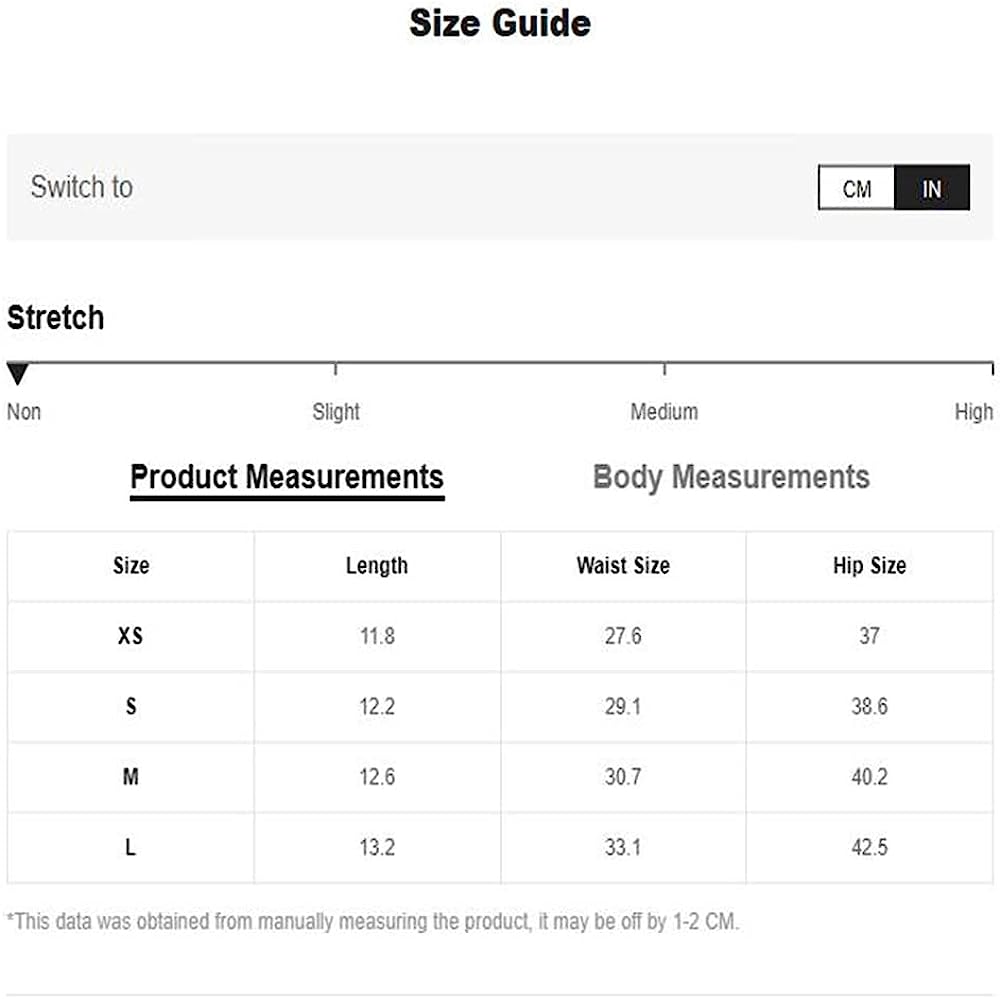Select the L size row label
Image resolution: width=1000 pixels, height=999 pixels.
pyautogui.click(x=131, y=848)
